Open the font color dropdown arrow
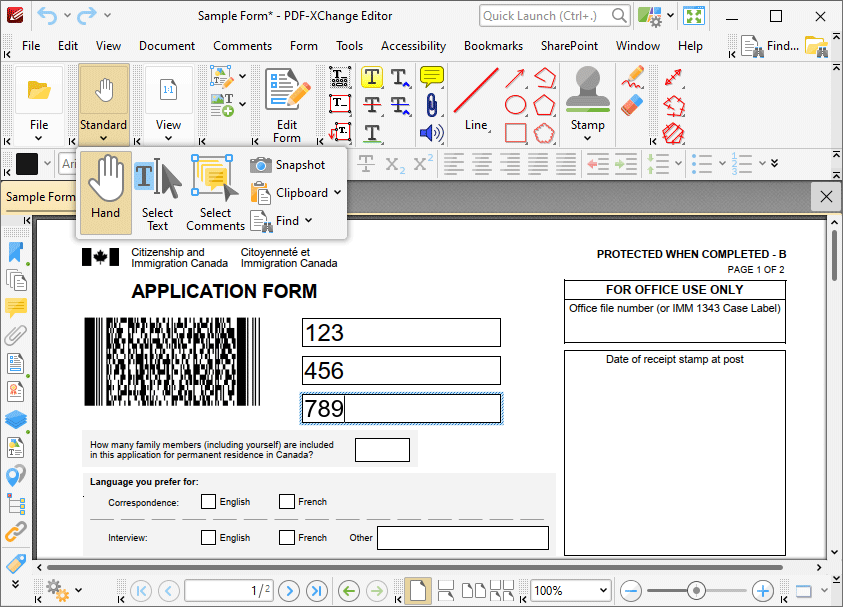The image size is (843, 607). pyautogui.click(x=47, y=163)
